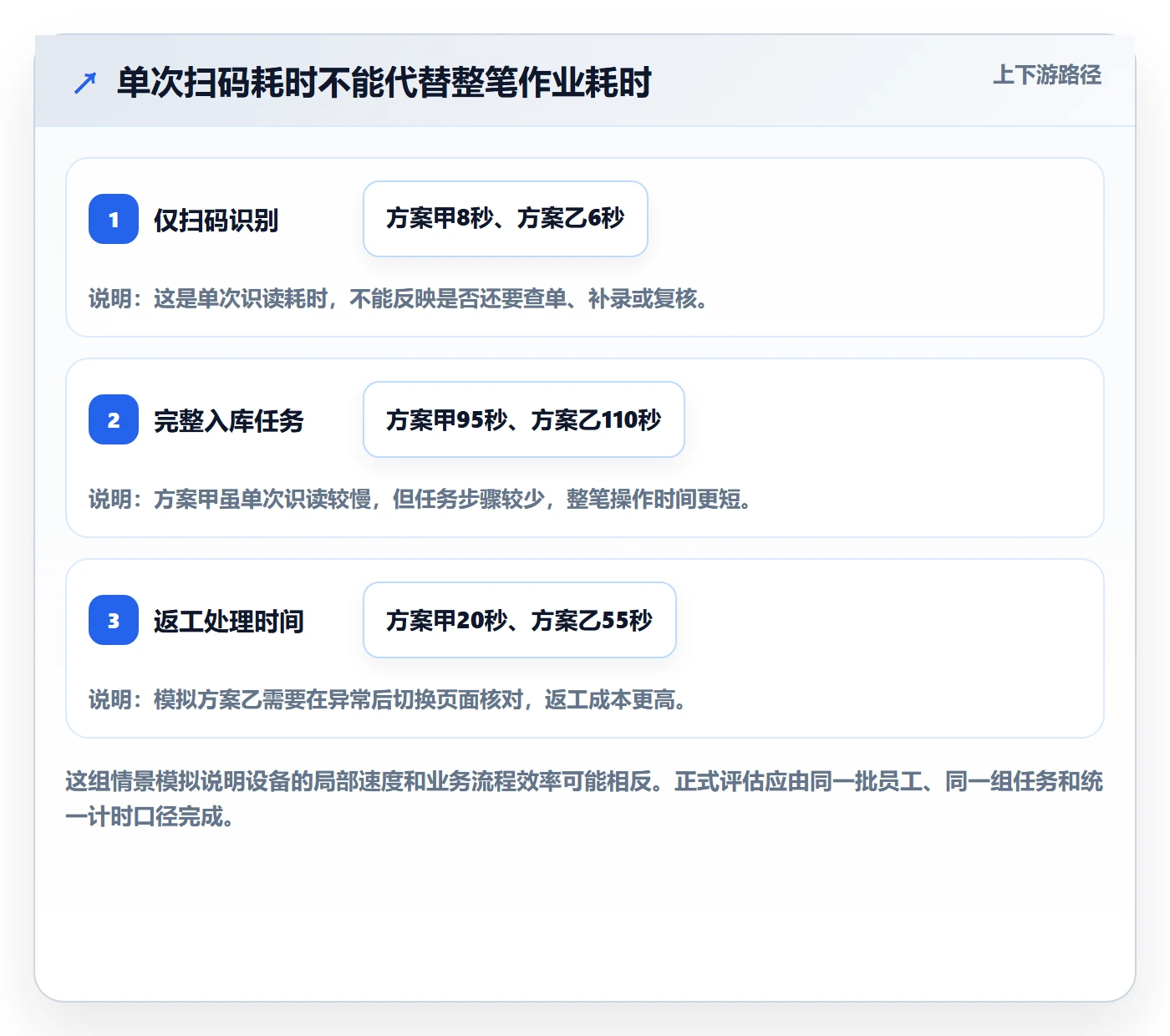Screen dimensions: 1170x1036
Task: Click the blue step 1 badge
Action: coord(114,219)
